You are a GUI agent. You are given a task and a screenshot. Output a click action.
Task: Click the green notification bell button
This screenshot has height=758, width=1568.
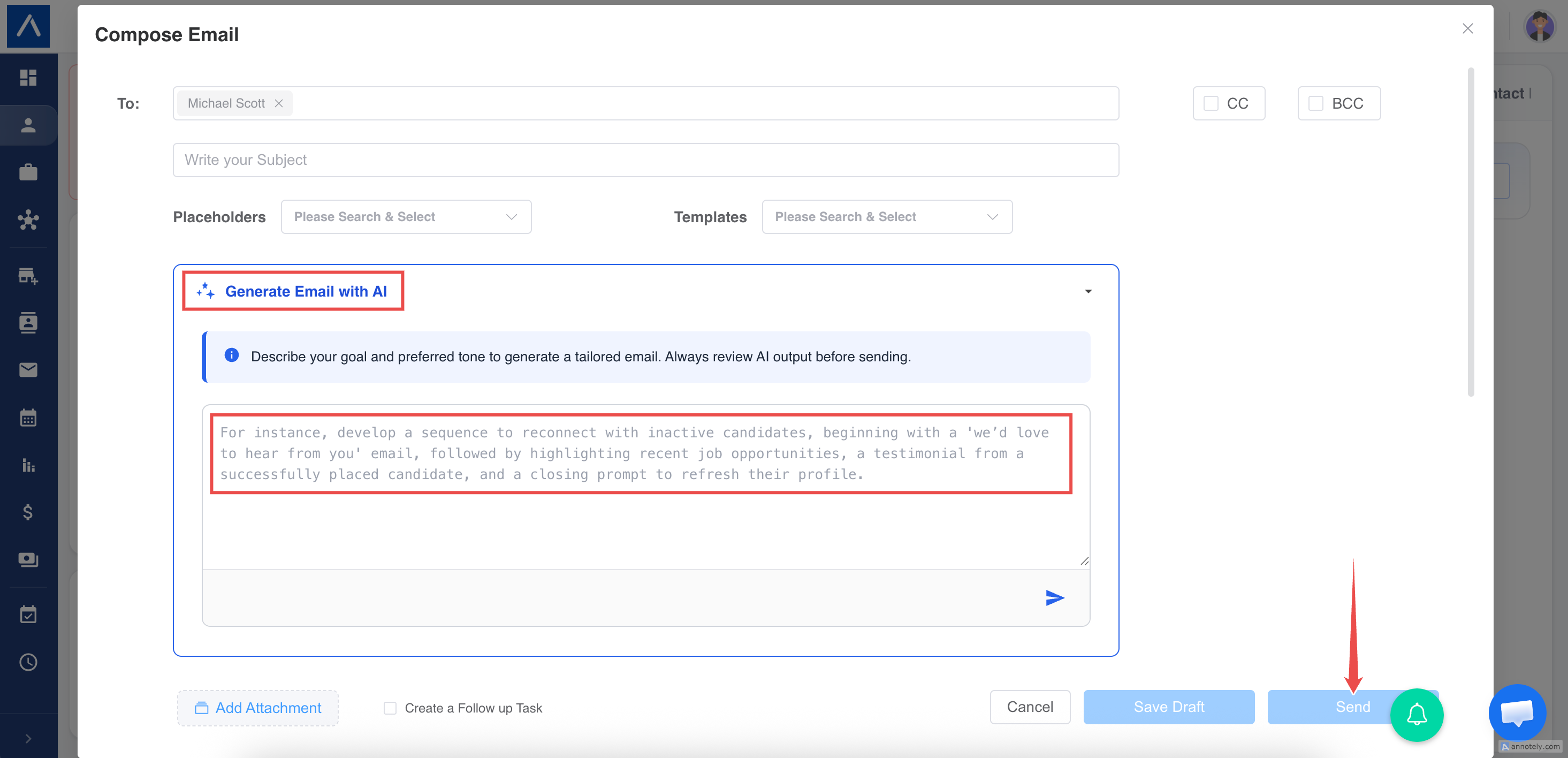click(x=1417, y=715)
